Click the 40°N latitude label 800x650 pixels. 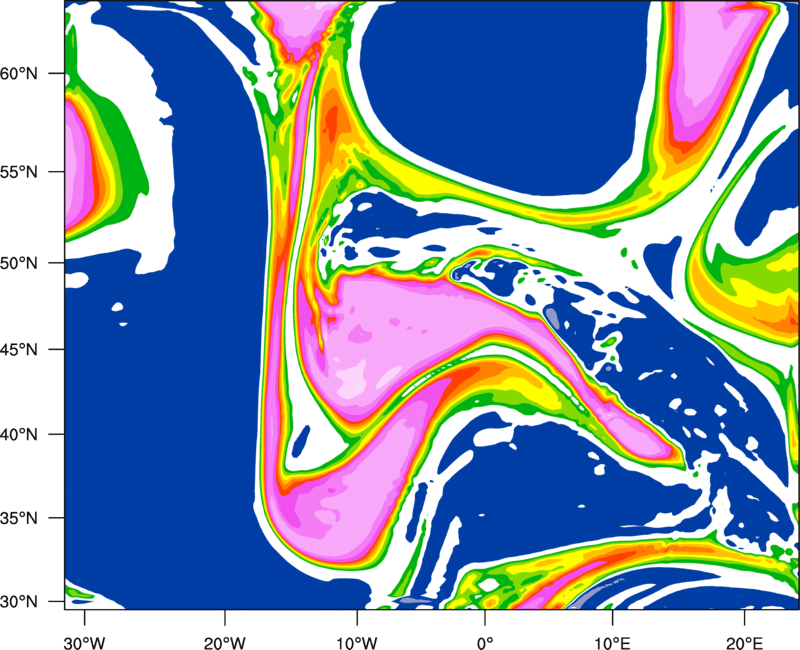tap(19, 435)
